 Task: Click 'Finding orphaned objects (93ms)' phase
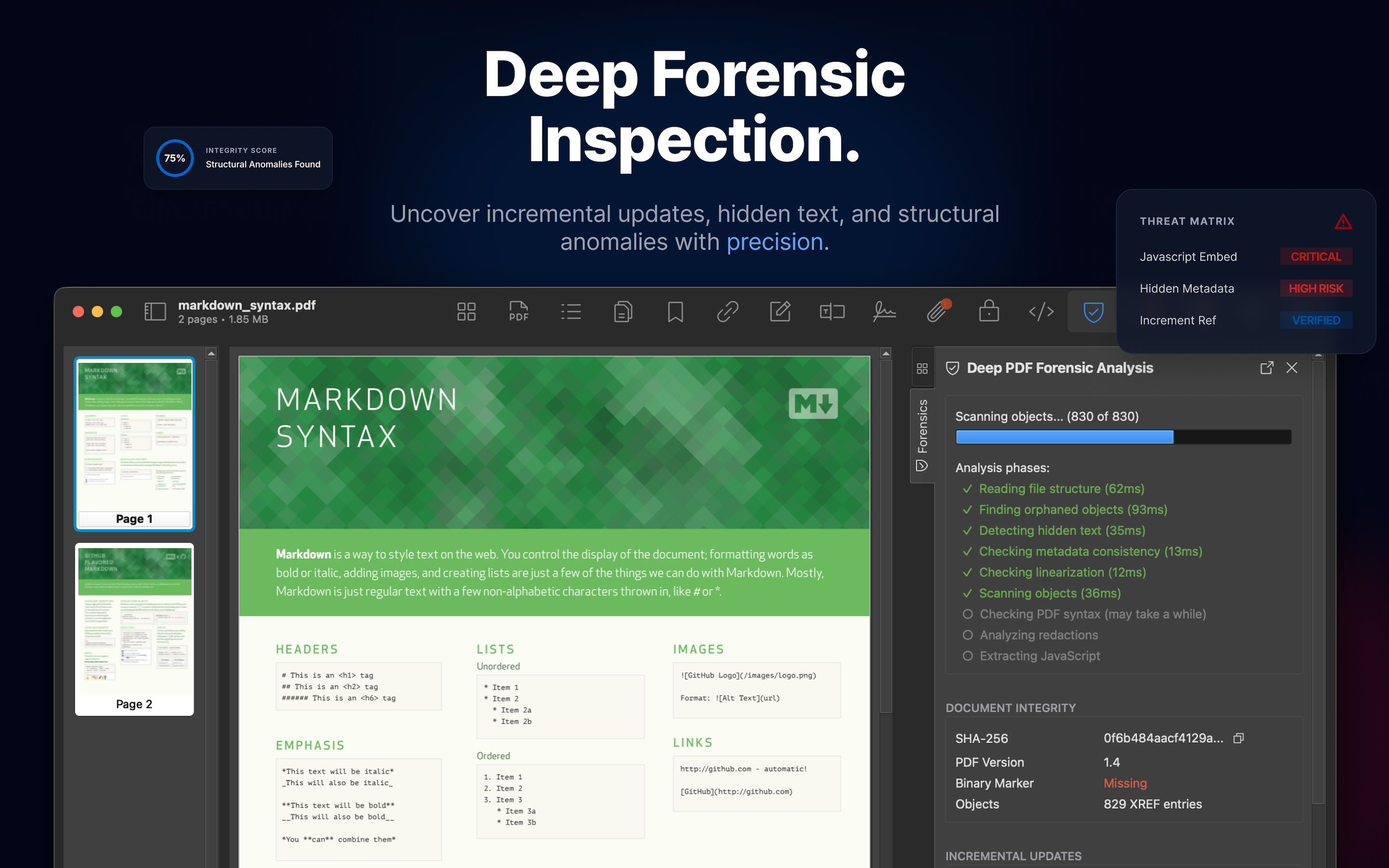pos(1073,510)
